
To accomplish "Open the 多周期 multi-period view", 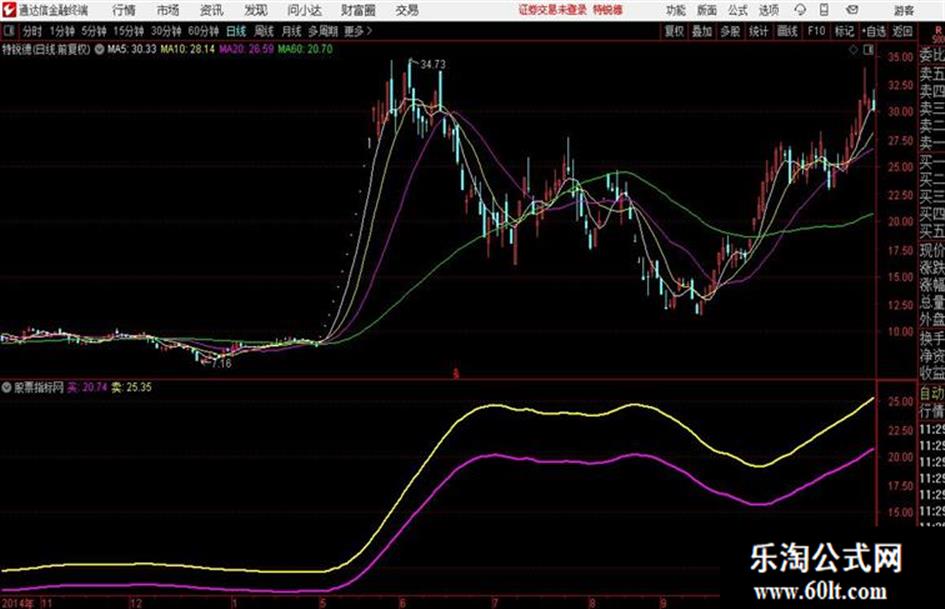I will [324, 31].
